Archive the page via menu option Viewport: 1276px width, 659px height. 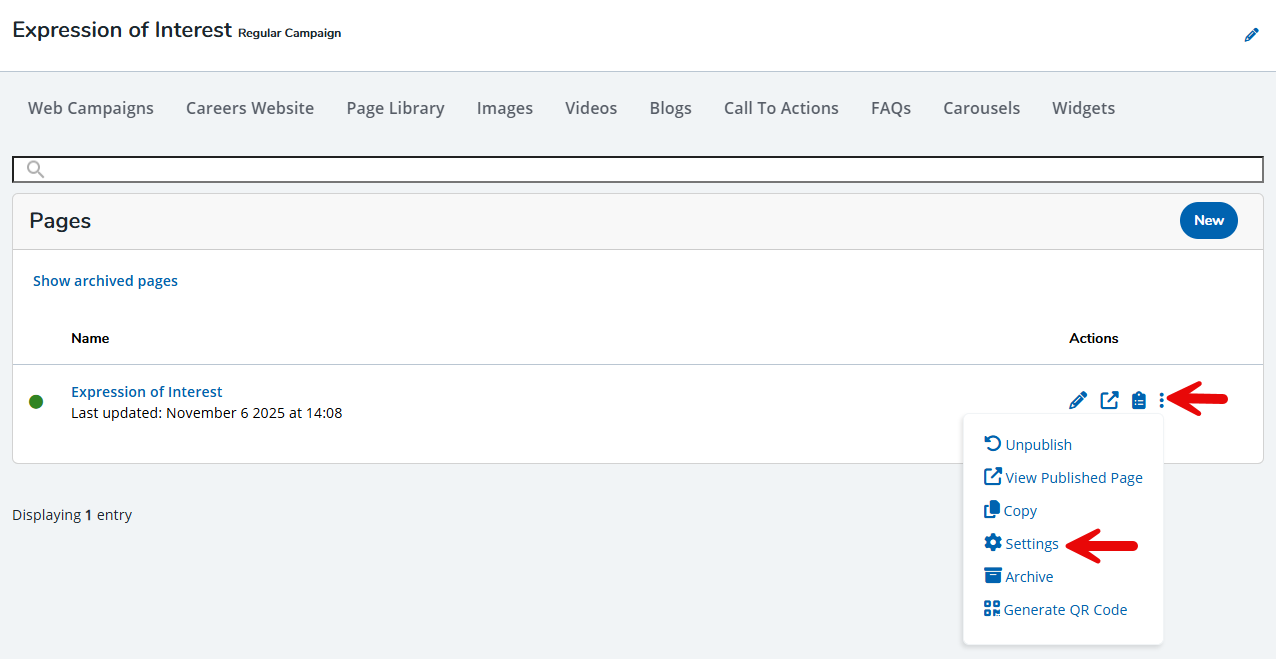1028,577
